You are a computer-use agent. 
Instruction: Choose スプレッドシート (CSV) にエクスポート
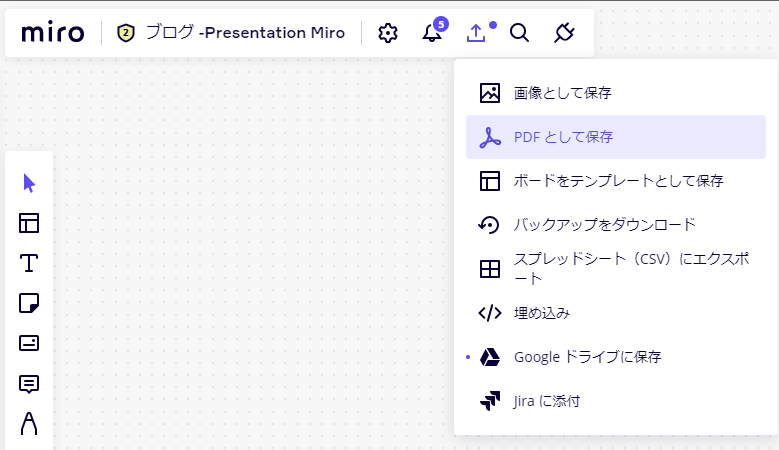pos(616,269)
